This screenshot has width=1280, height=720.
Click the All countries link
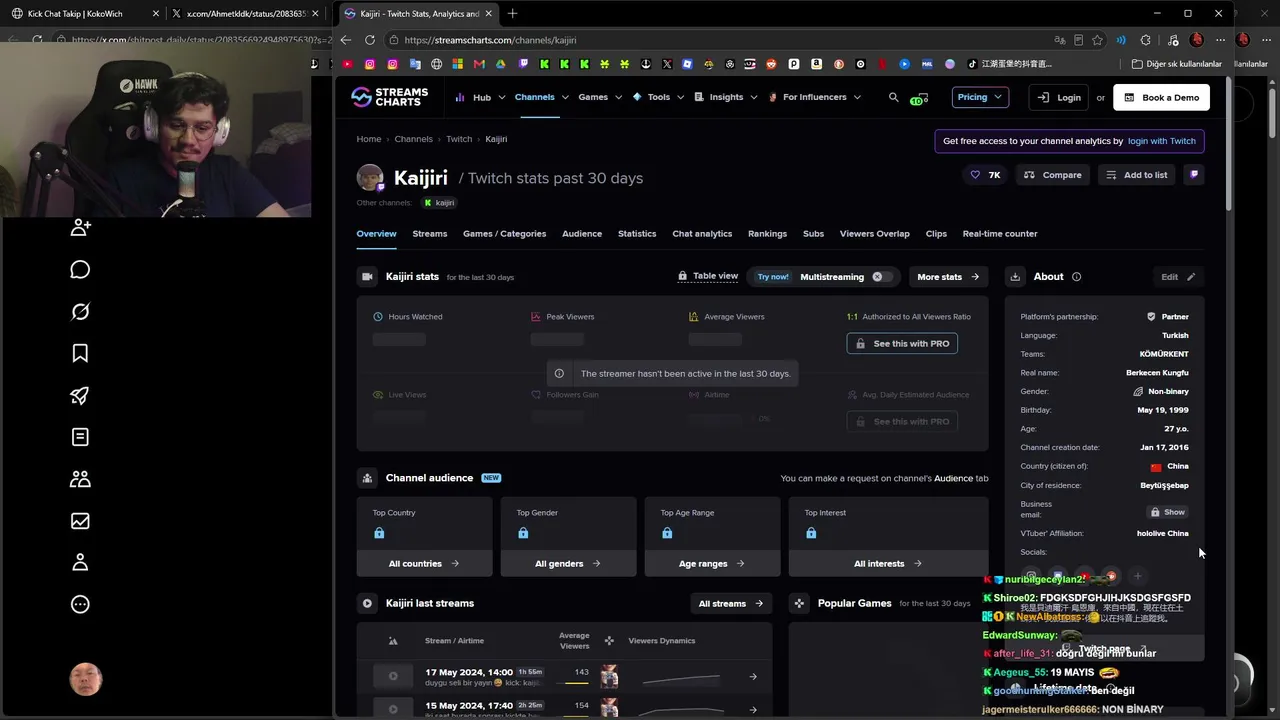click(424, 564)
